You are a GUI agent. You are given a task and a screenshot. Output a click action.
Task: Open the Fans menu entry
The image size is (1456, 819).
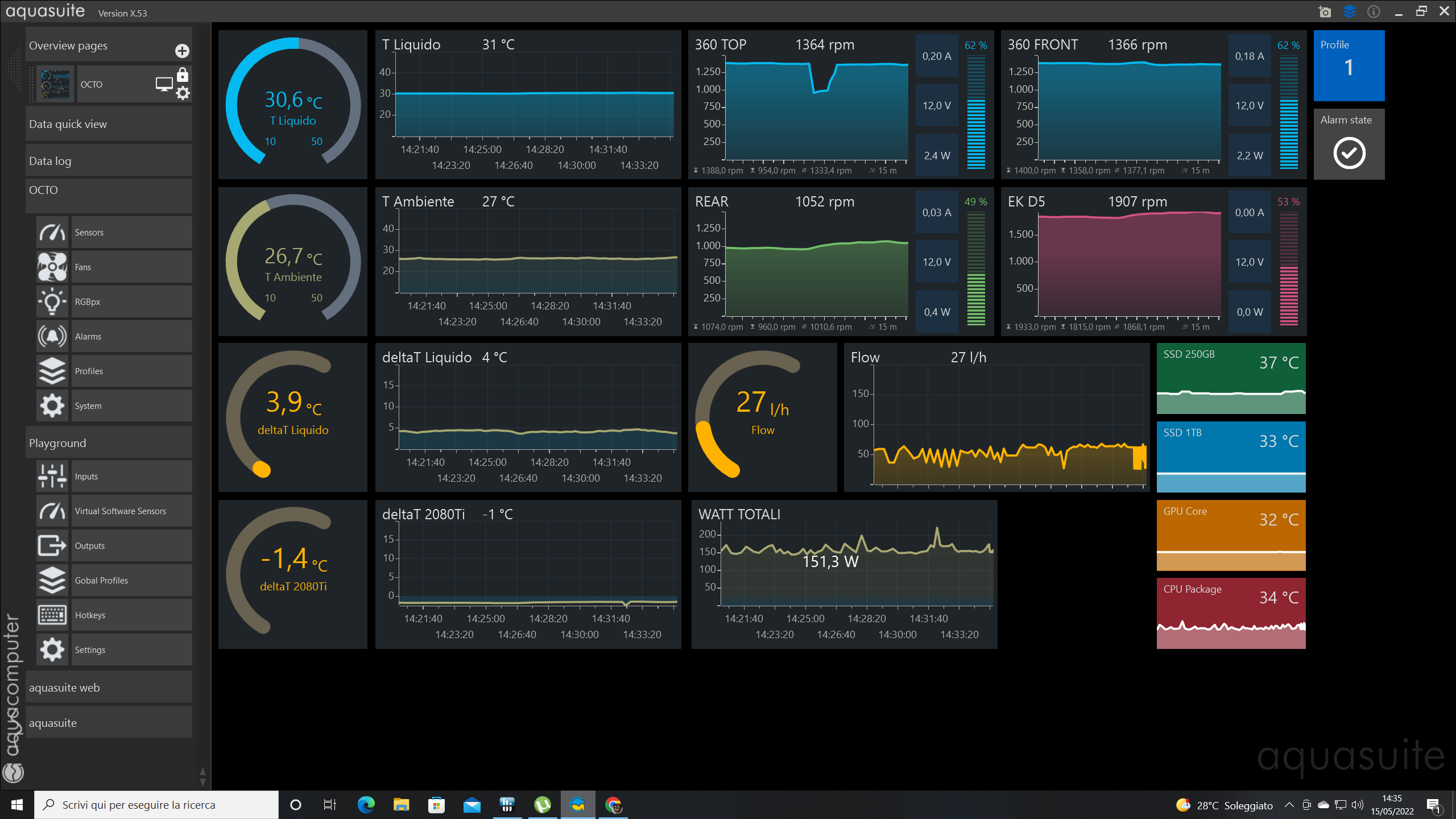132,267
